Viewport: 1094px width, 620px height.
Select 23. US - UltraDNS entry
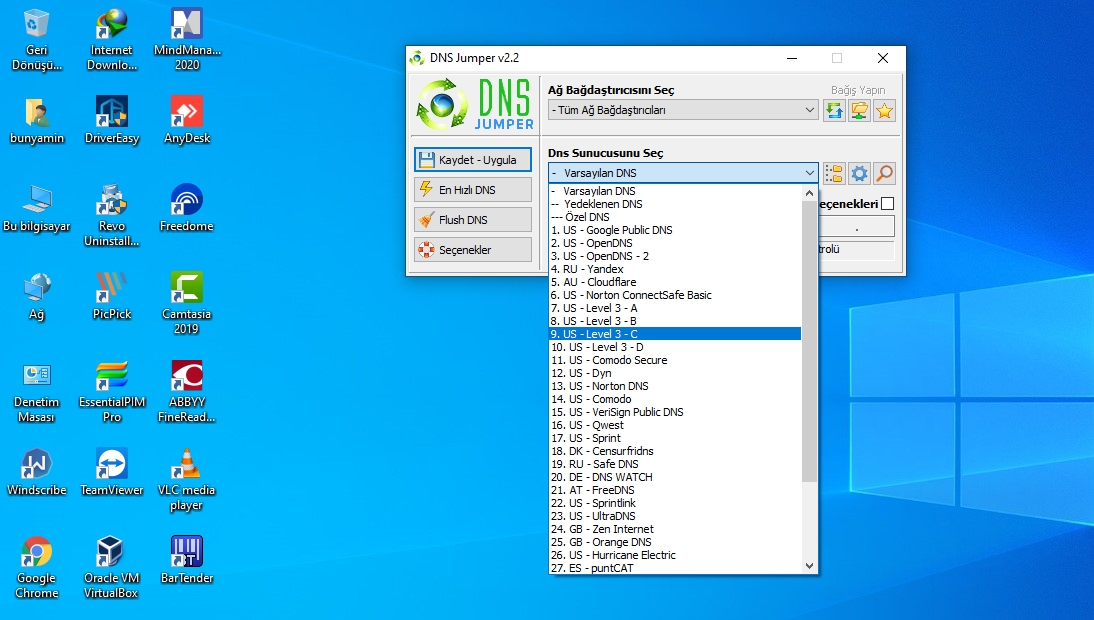tap(675, 516)
